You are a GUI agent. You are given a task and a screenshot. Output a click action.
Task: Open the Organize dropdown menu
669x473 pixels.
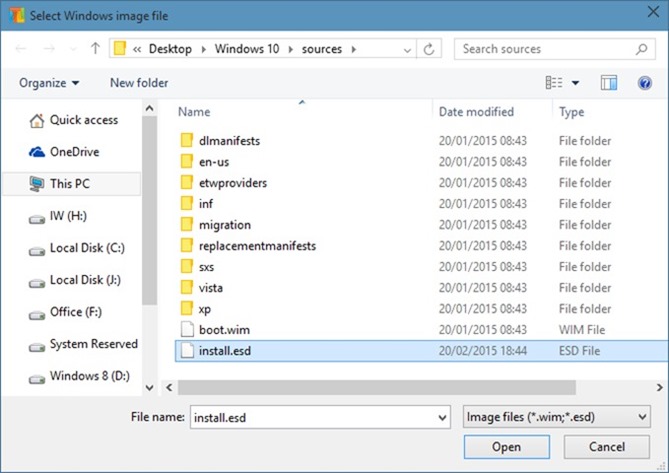pos(49,83)
